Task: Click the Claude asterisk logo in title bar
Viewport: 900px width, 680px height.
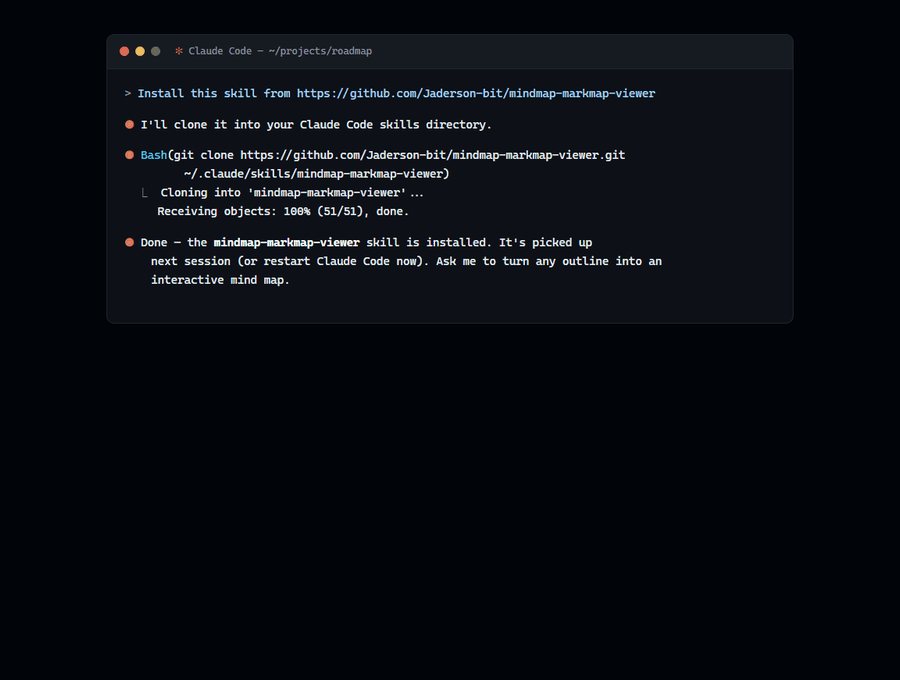Action: [x=179, y=51]
